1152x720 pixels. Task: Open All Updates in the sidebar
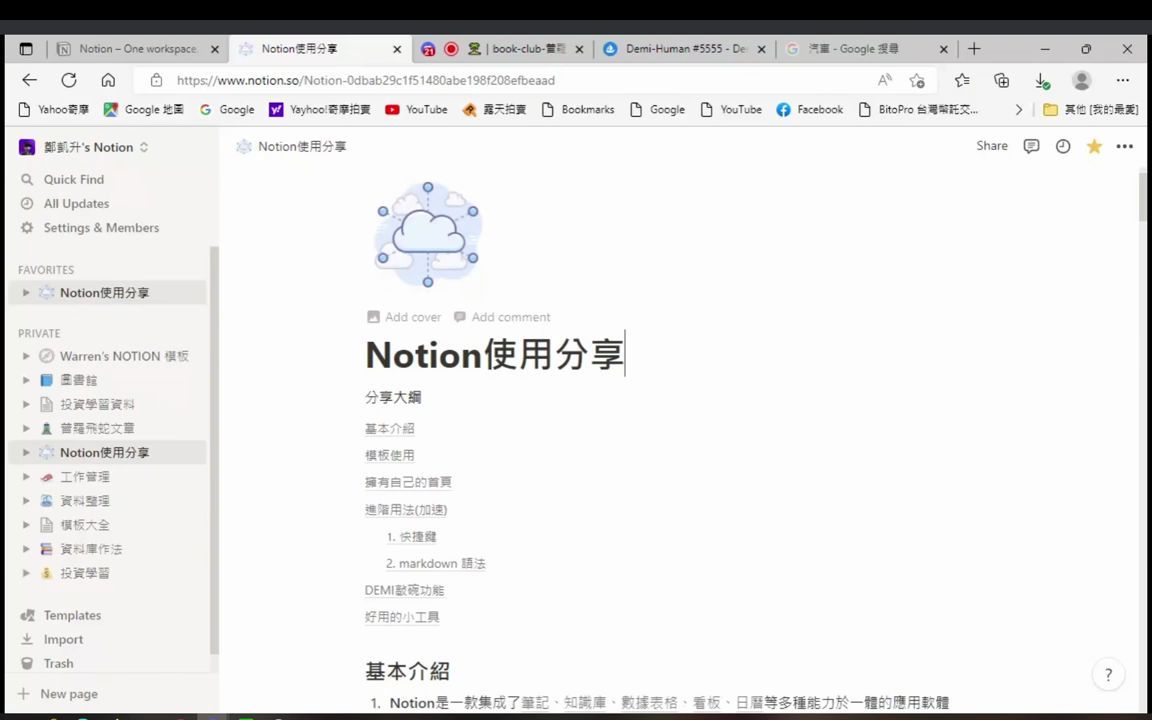pos(76,203)
